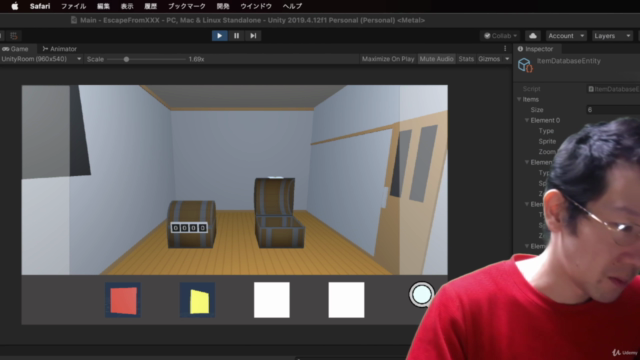Select the red cube inventory slot
Image resolution: width=640 pixels, height=360 pixels.
pos(123,300)
